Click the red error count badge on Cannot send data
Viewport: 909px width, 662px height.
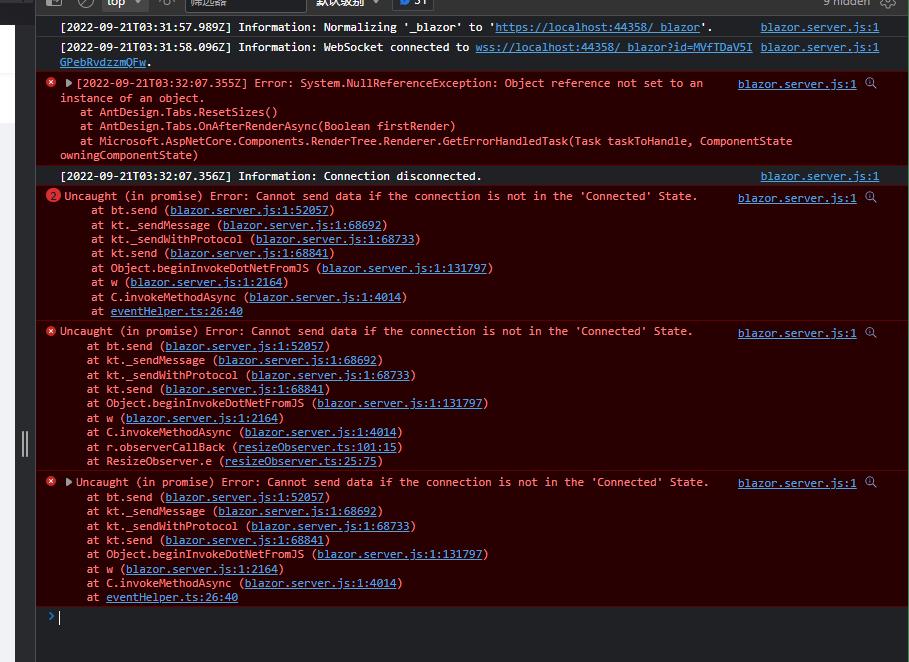[x=52, y=196]
